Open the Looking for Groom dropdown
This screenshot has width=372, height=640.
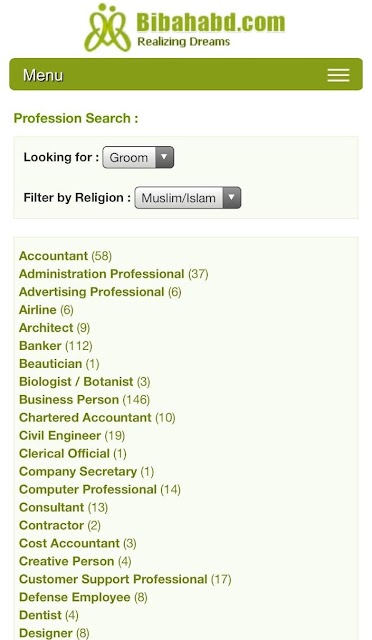pos(138,157)
